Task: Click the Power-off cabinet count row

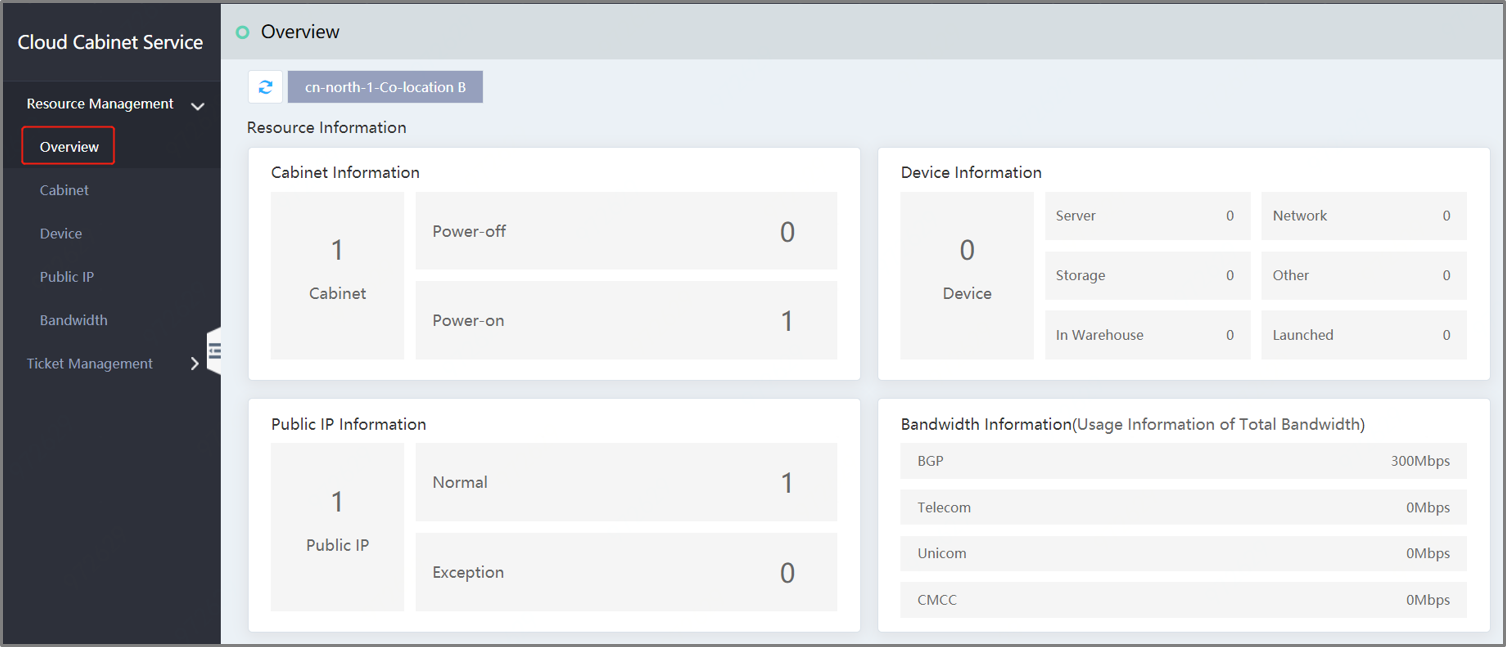Action: (626, 231)
